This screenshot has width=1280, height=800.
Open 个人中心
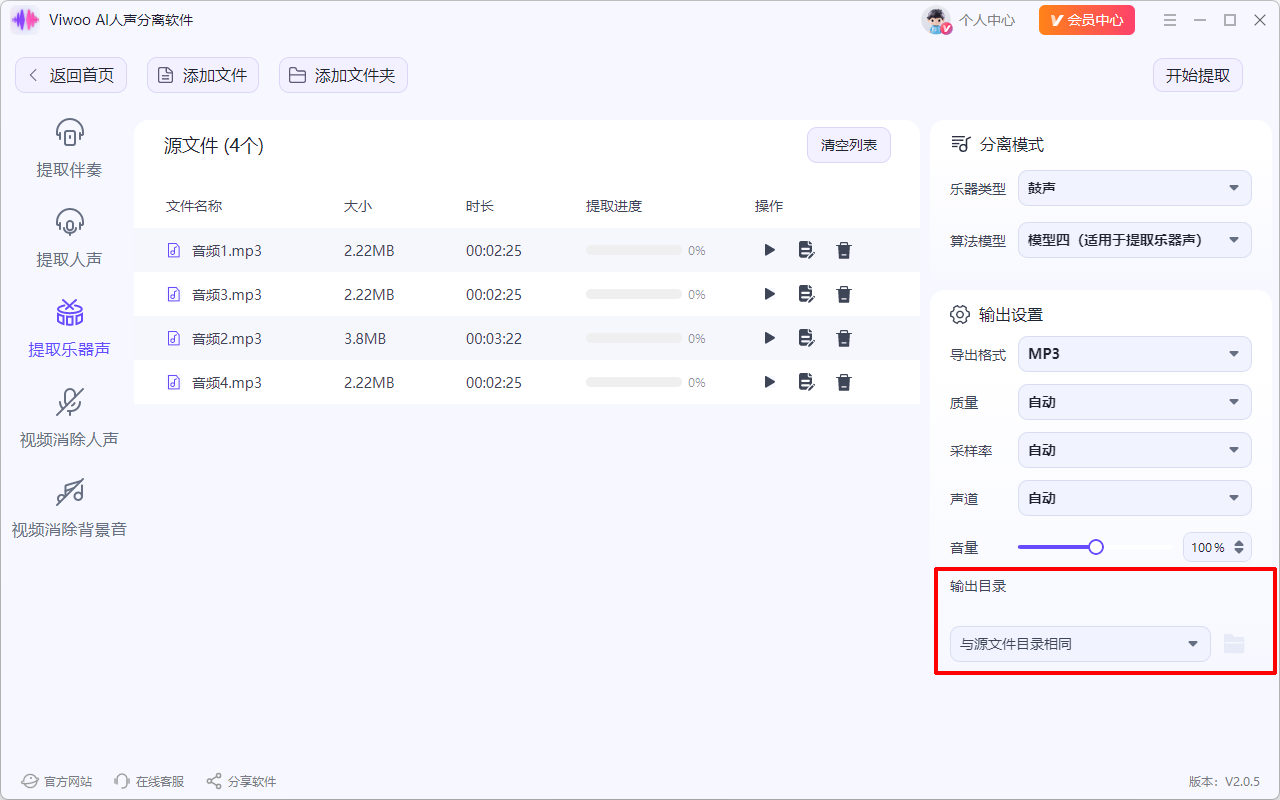coord(986,20)
